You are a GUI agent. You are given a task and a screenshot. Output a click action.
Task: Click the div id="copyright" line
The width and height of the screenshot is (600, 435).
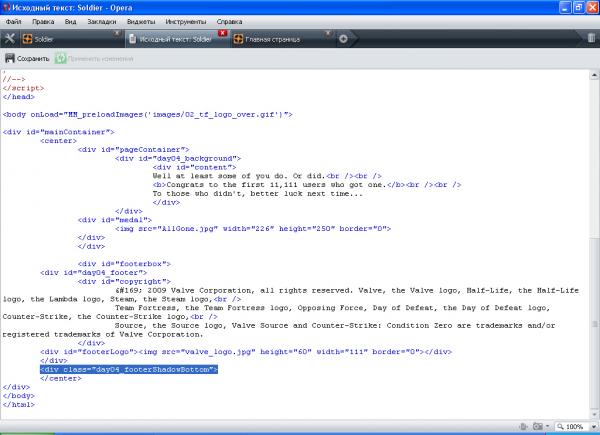pos(124,282)
